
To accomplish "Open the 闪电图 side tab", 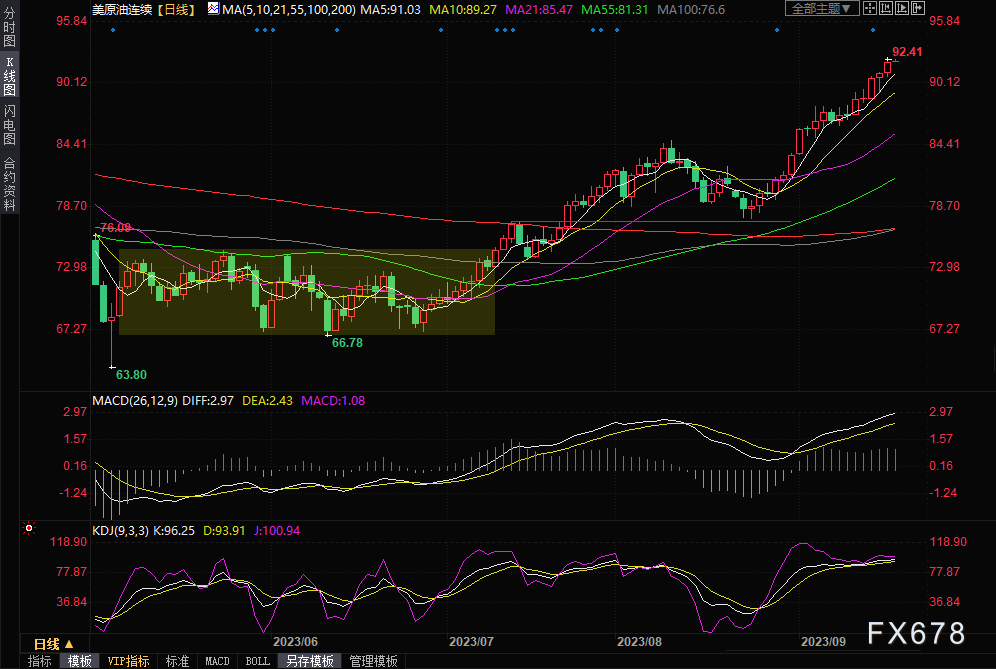I will point(9,125).
